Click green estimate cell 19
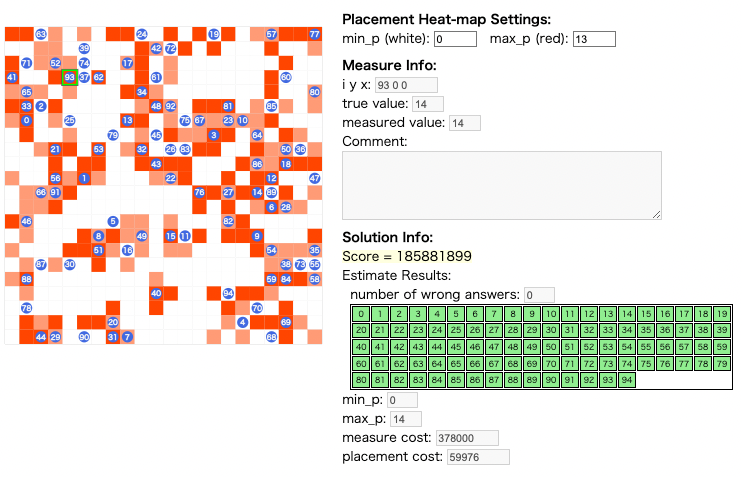The height and width of the screenshot is (477, 742). [722, 314]
